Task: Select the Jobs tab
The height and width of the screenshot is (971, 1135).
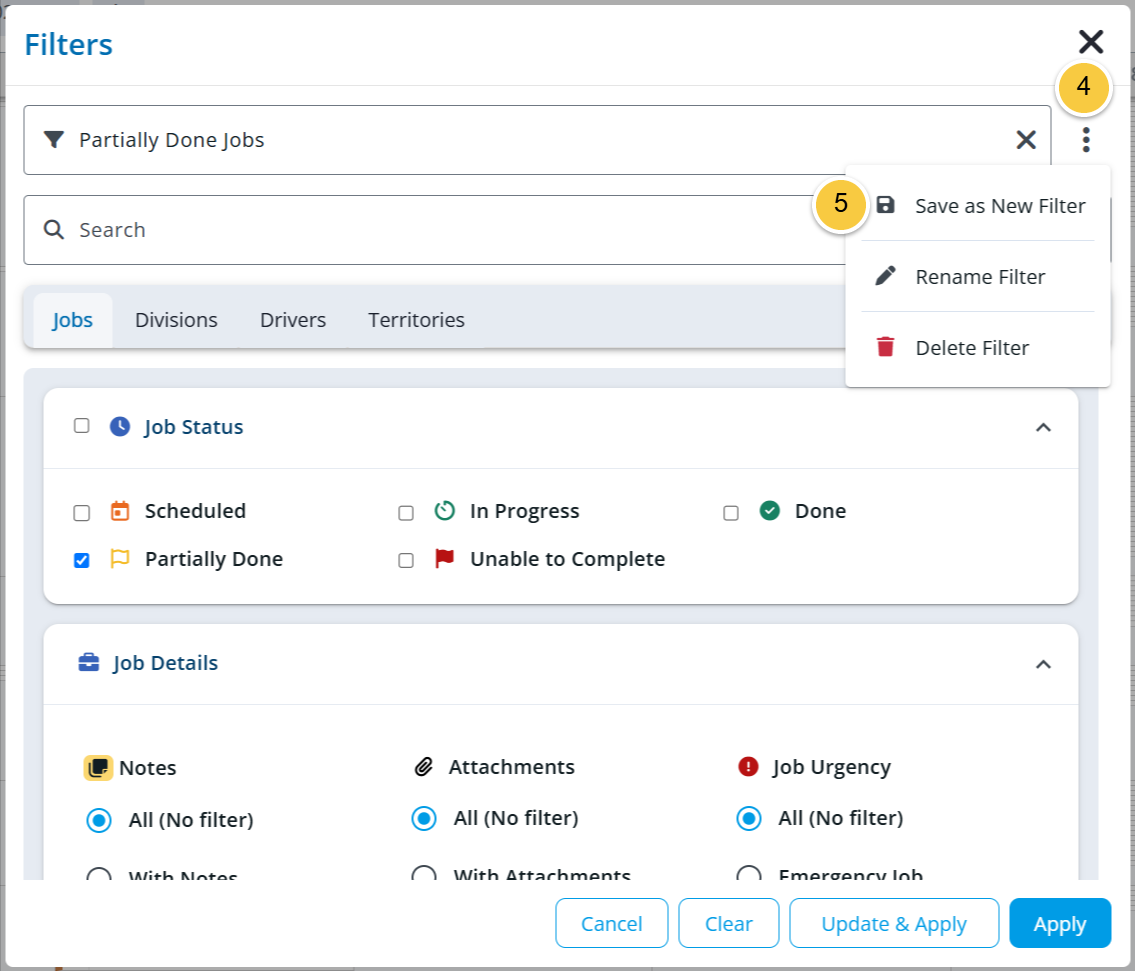Action: coord(72,320)
